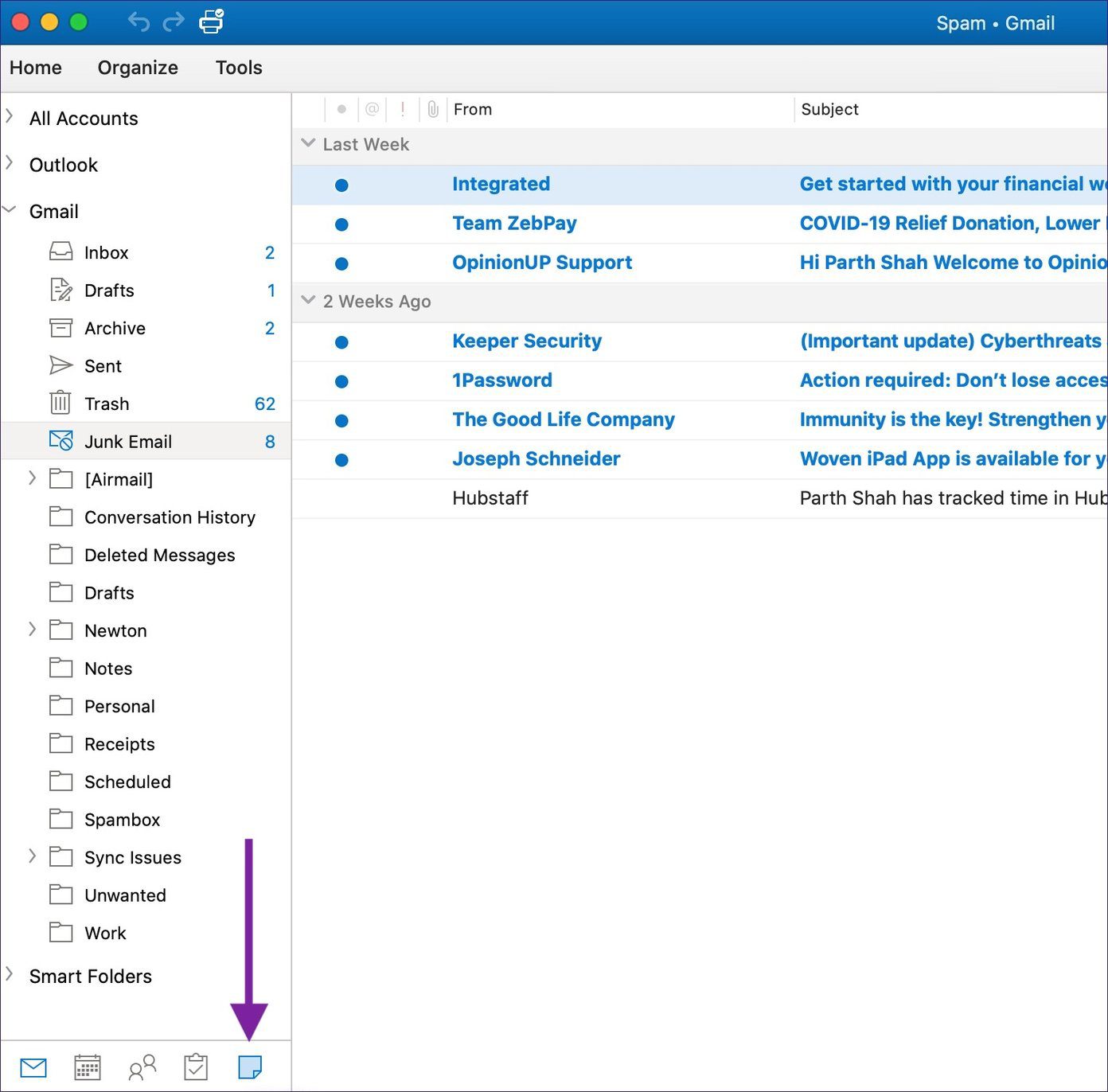Click the Gmail Drafts pencil-page icon
This screenshot has height=1092, width=1108.
(61, 290)
